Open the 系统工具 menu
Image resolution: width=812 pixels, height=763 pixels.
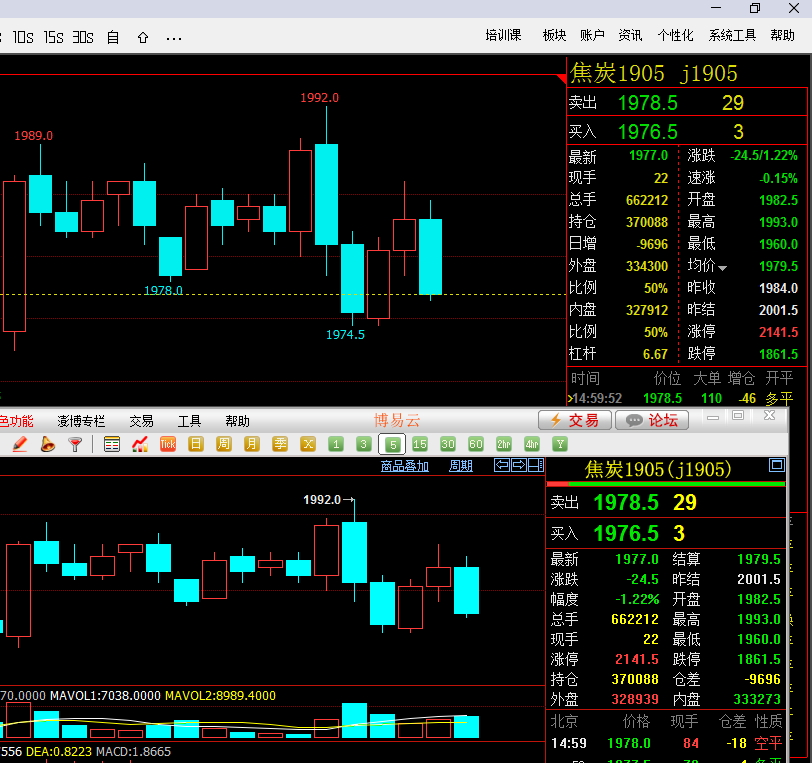(732, 35)
